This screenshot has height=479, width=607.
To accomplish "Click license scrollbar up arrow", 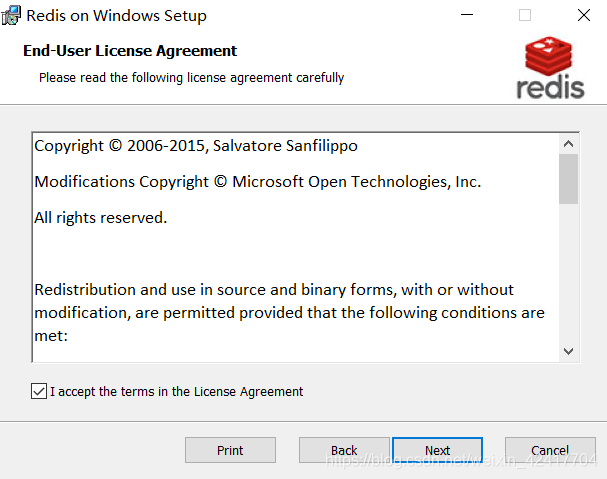I will point(568,144).
